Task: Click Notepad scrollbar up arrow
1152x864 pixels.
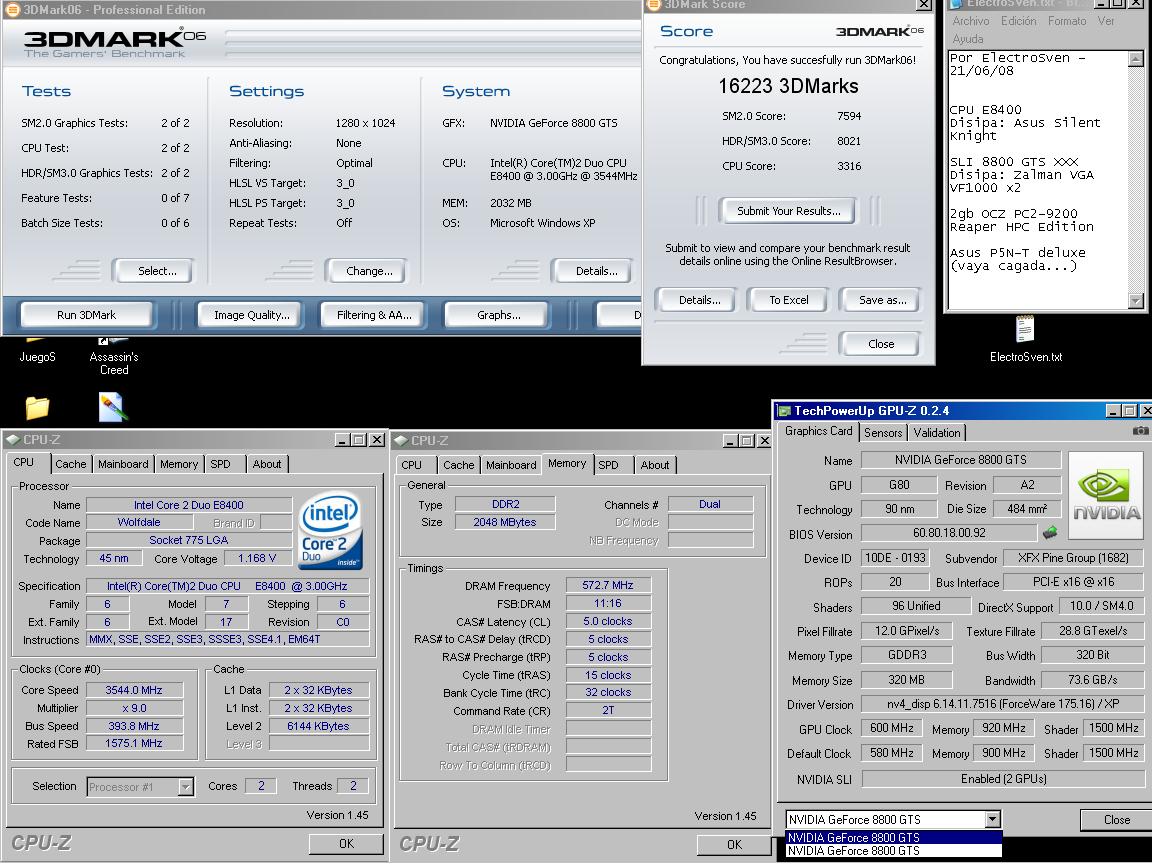Action: pyautogui.click(x=1136, y=59)
